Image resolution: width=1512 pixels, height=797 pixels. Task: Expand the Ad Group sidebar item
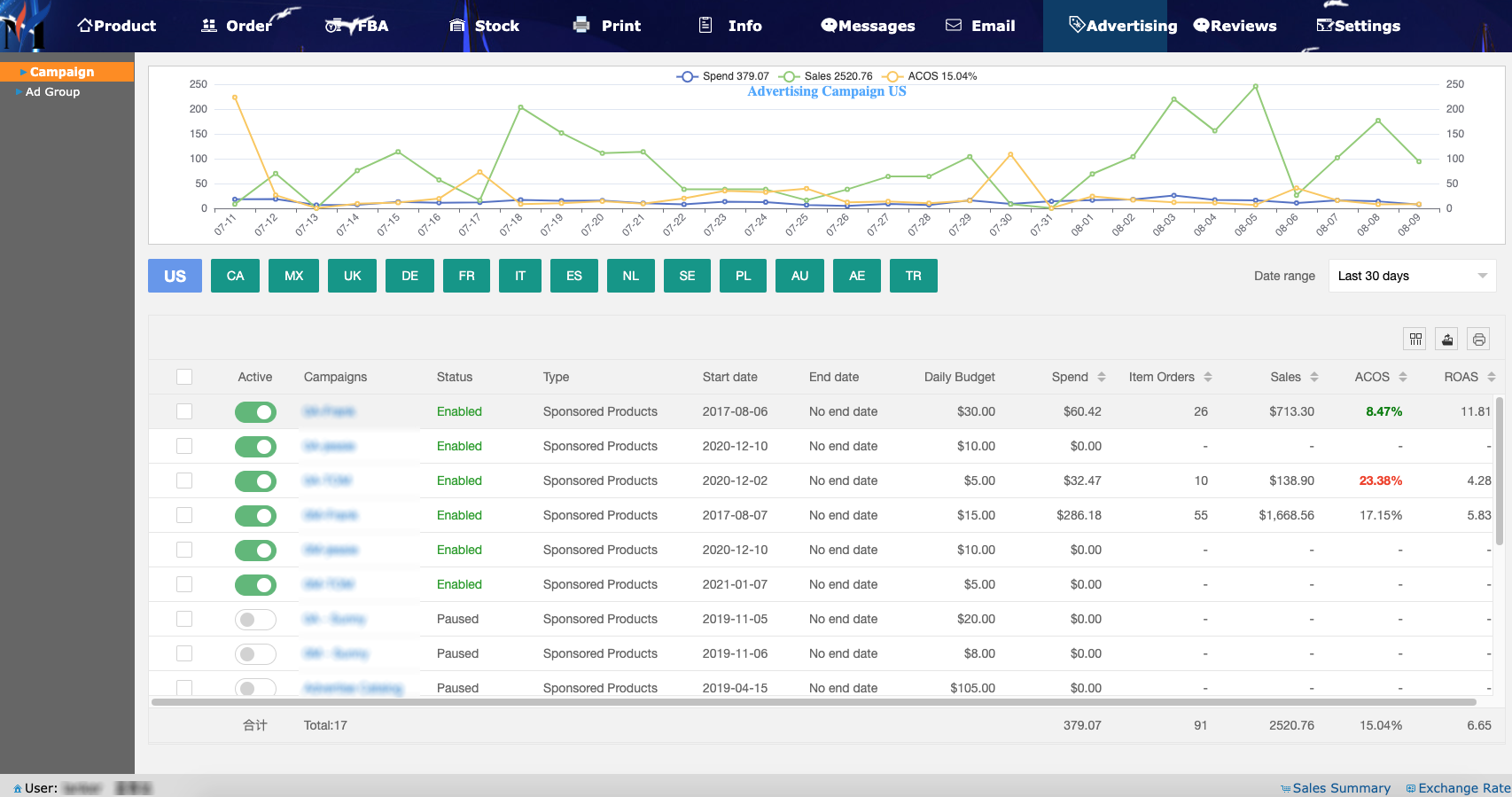[52, 92]
